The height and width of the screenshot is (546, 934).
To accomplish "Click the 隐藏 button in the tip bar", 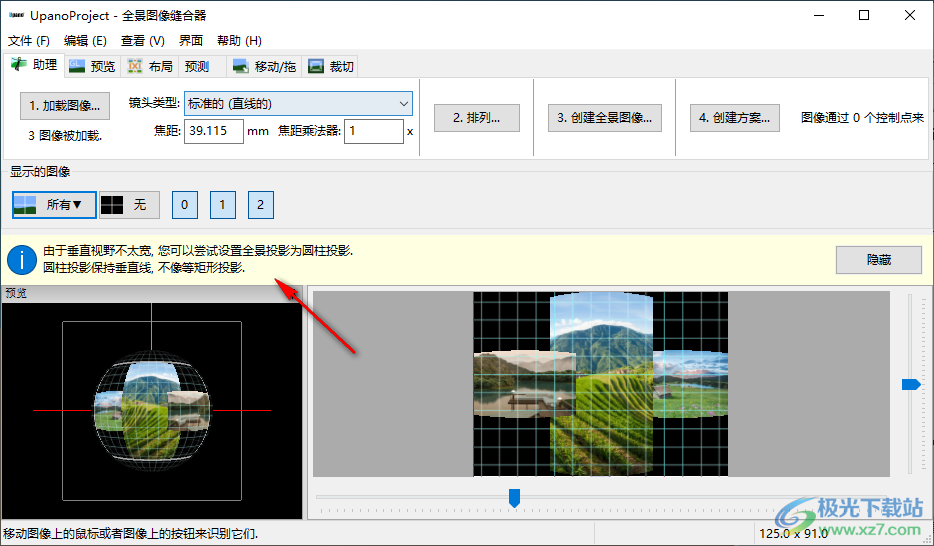I will pyautogui.click(x=879, y=260).
